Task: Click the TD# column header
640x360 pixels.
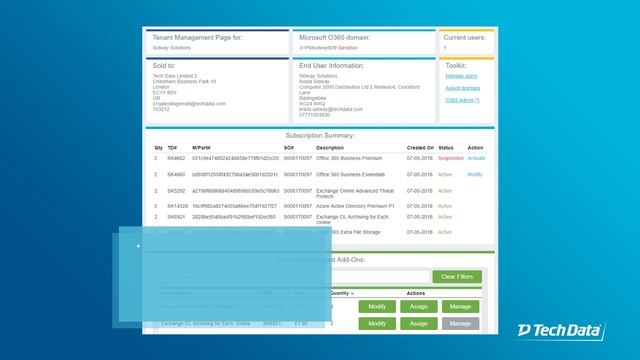Action: [172, 148]
